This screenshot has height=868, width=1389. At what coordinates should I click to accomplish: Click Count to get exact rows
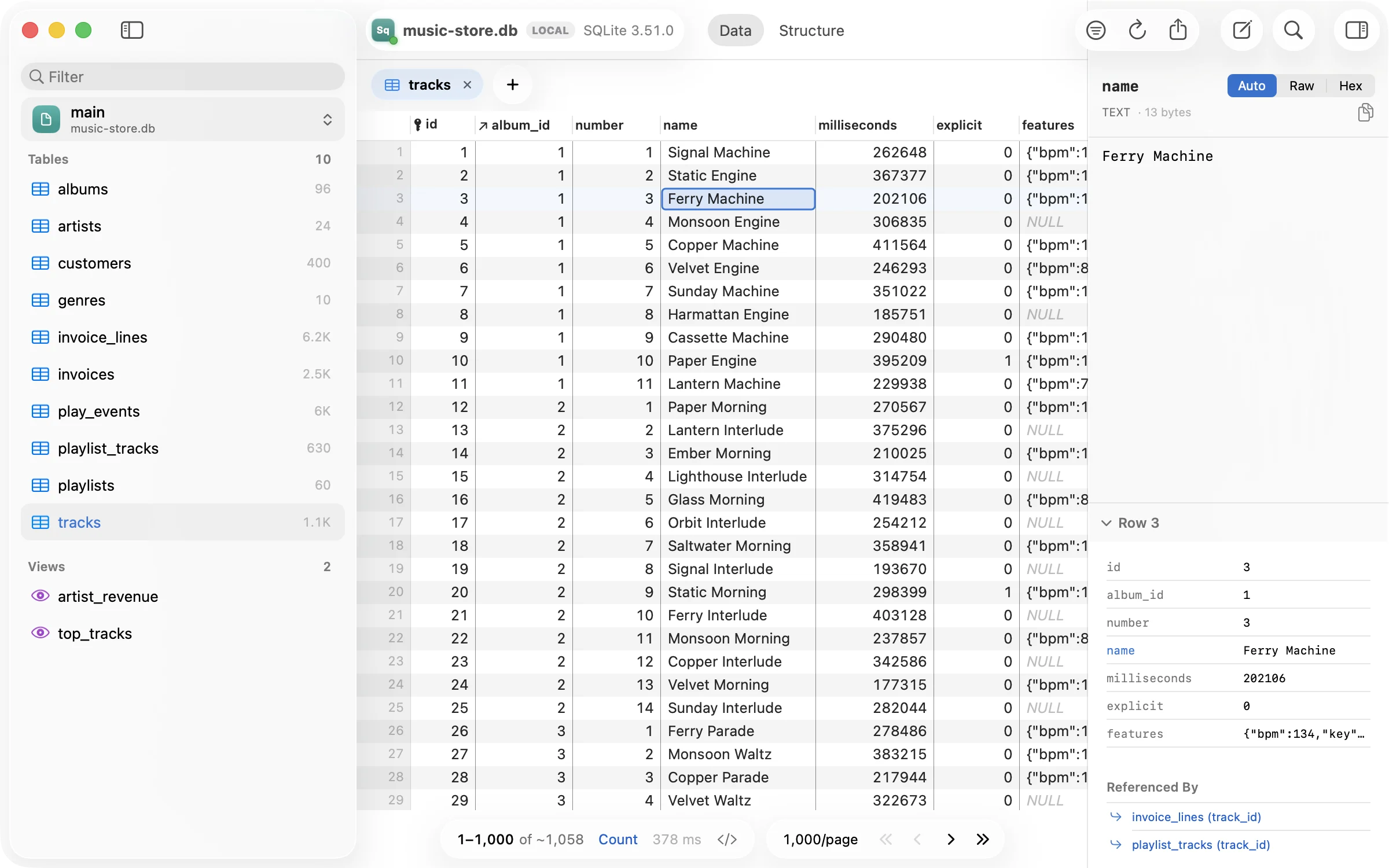618,839
